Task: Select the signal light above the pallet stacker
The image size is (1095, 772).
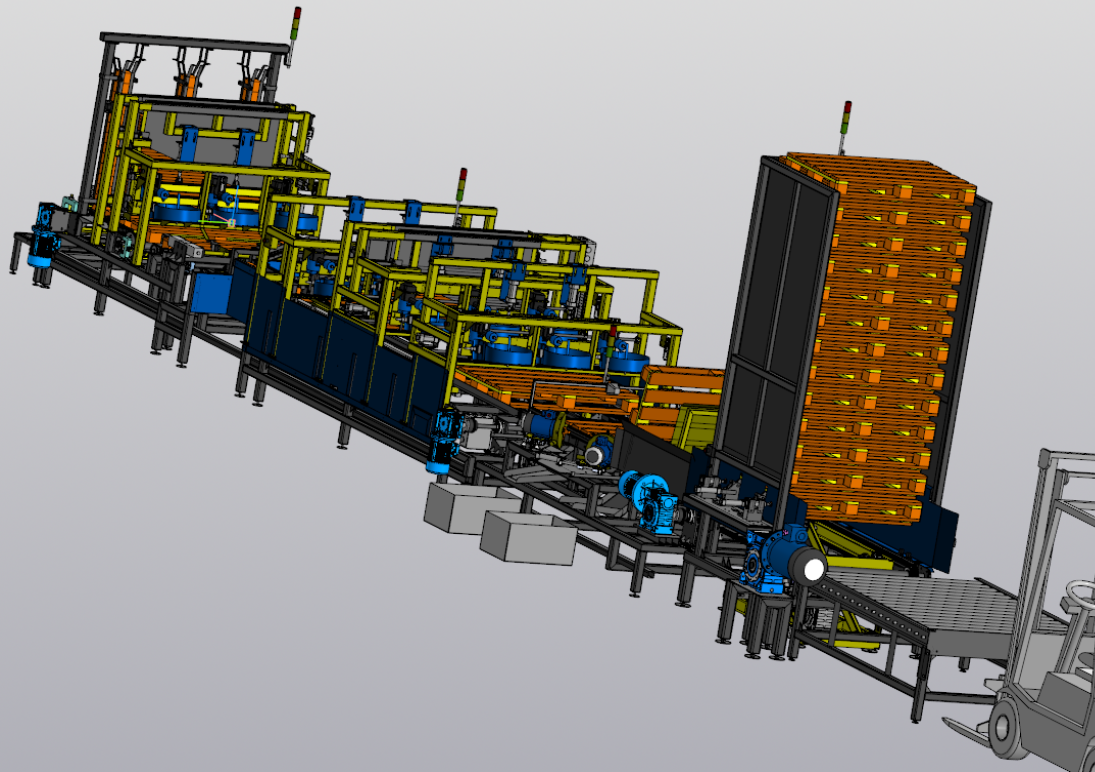Action: point(847,115)
